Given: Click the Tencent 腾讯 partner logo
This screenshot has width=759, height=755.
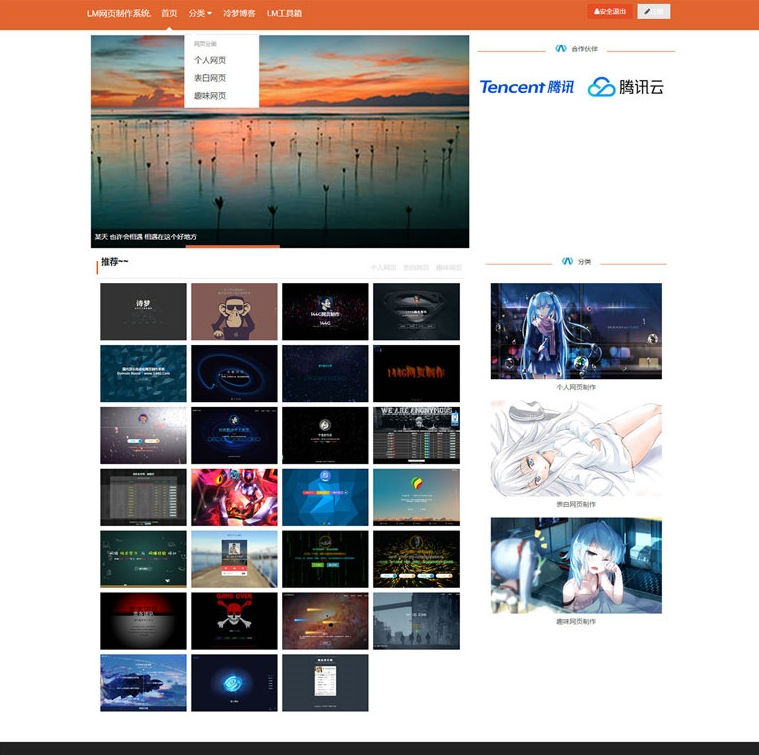Looking at the screenshot, I should (527, 87).
